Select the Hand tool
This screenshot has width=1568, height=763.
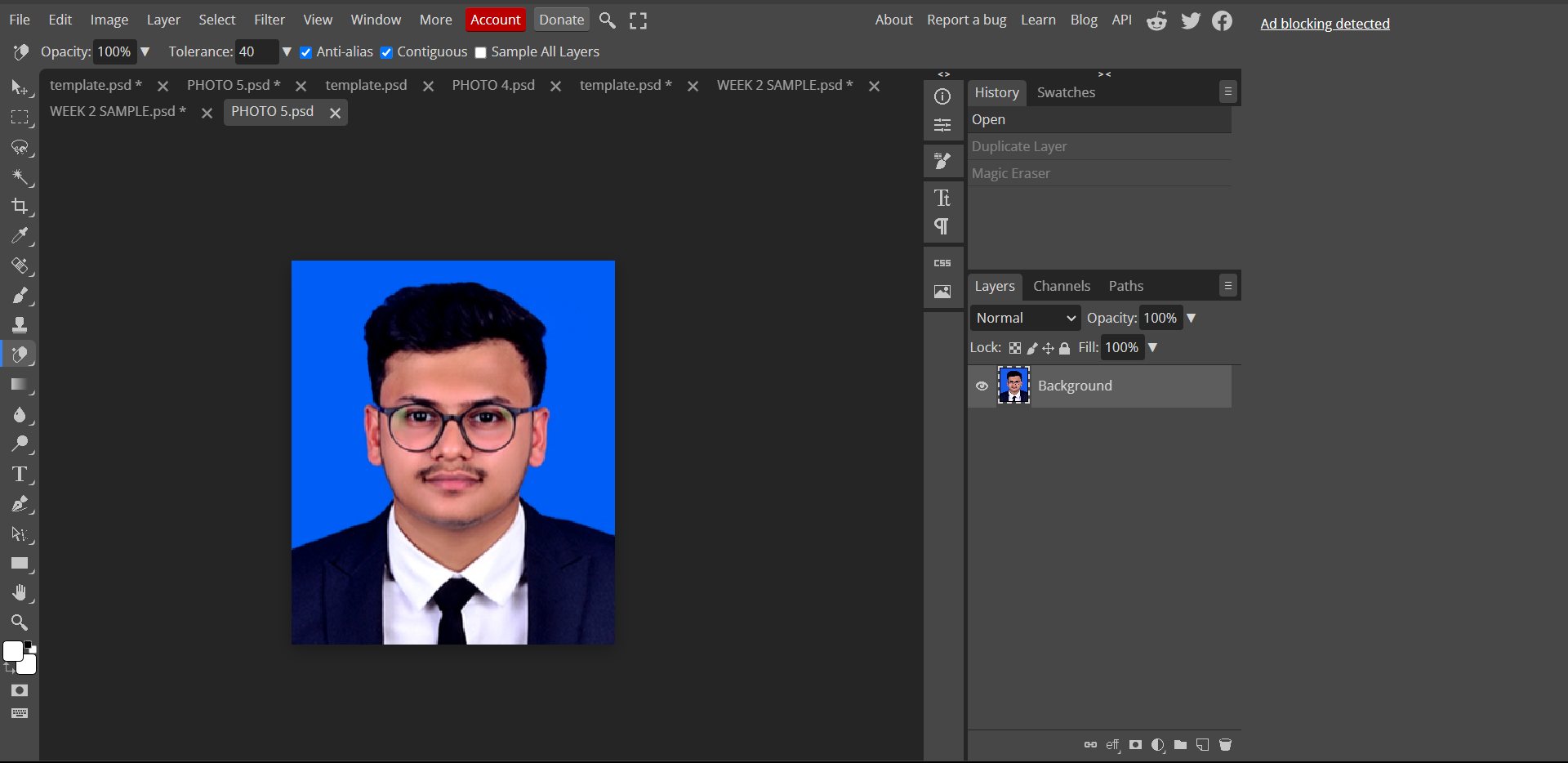point(20,593)
